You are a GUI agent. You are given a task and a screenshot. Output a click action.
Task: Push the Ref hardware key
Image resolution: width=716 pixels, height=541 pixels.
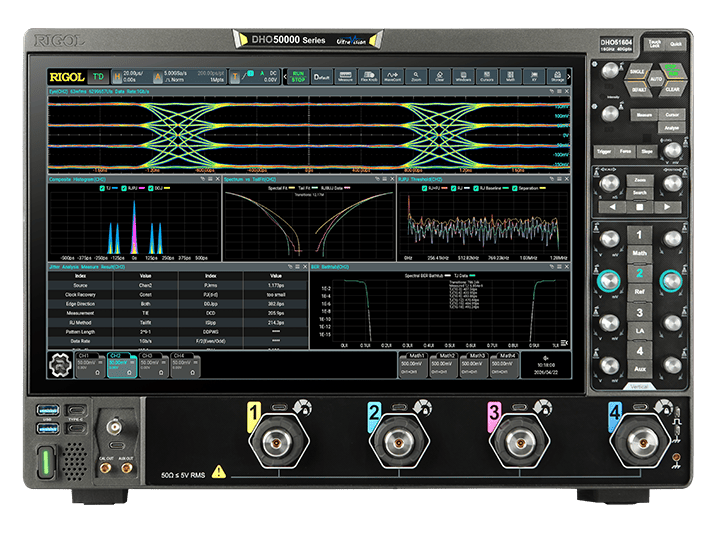(x=639, y=291)
